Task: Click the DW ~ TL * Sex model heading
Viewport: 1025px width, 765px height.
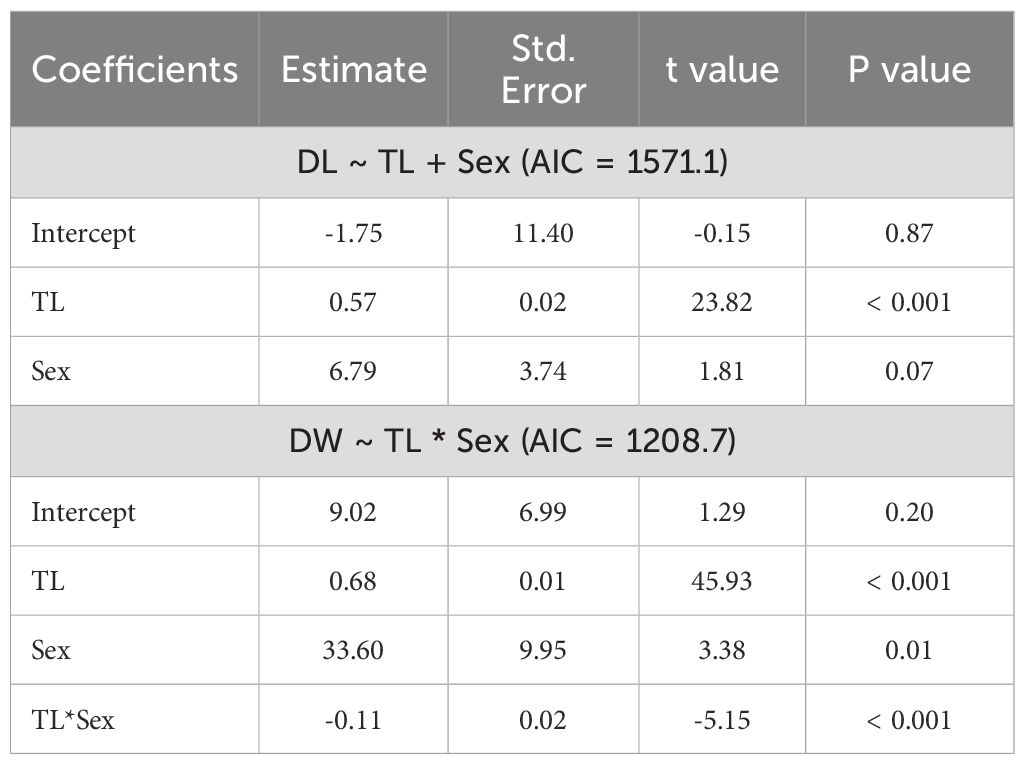Action: [x=512, y=441]
